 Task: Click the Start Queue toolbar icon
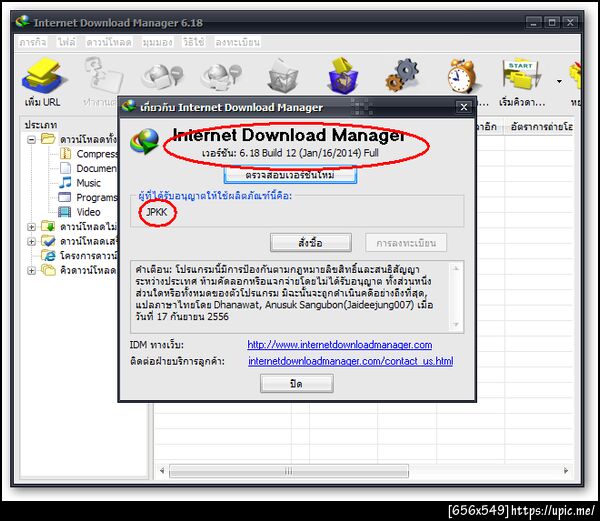tap(521, 75)
